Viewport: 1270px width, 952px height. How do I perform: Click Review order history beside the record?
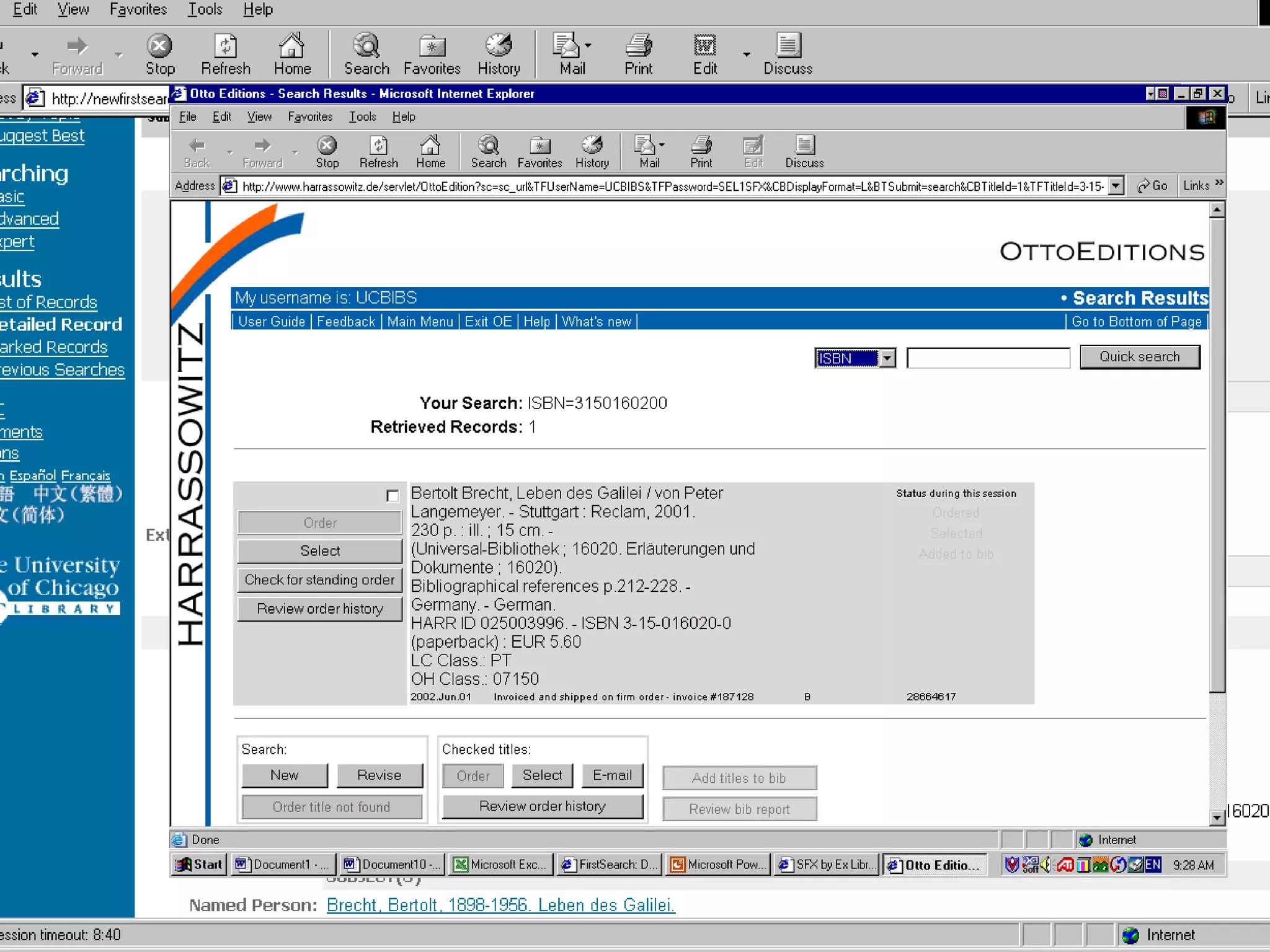pos(320,609)
